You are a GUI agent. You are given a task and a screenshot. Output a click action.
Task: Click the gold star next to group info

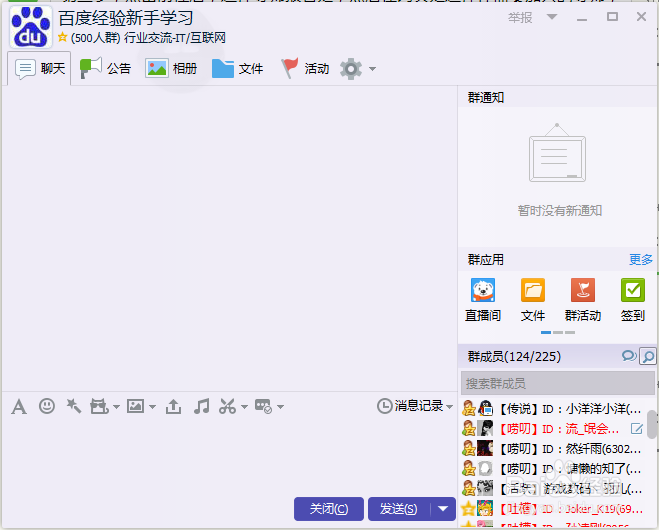coord(63,37)
